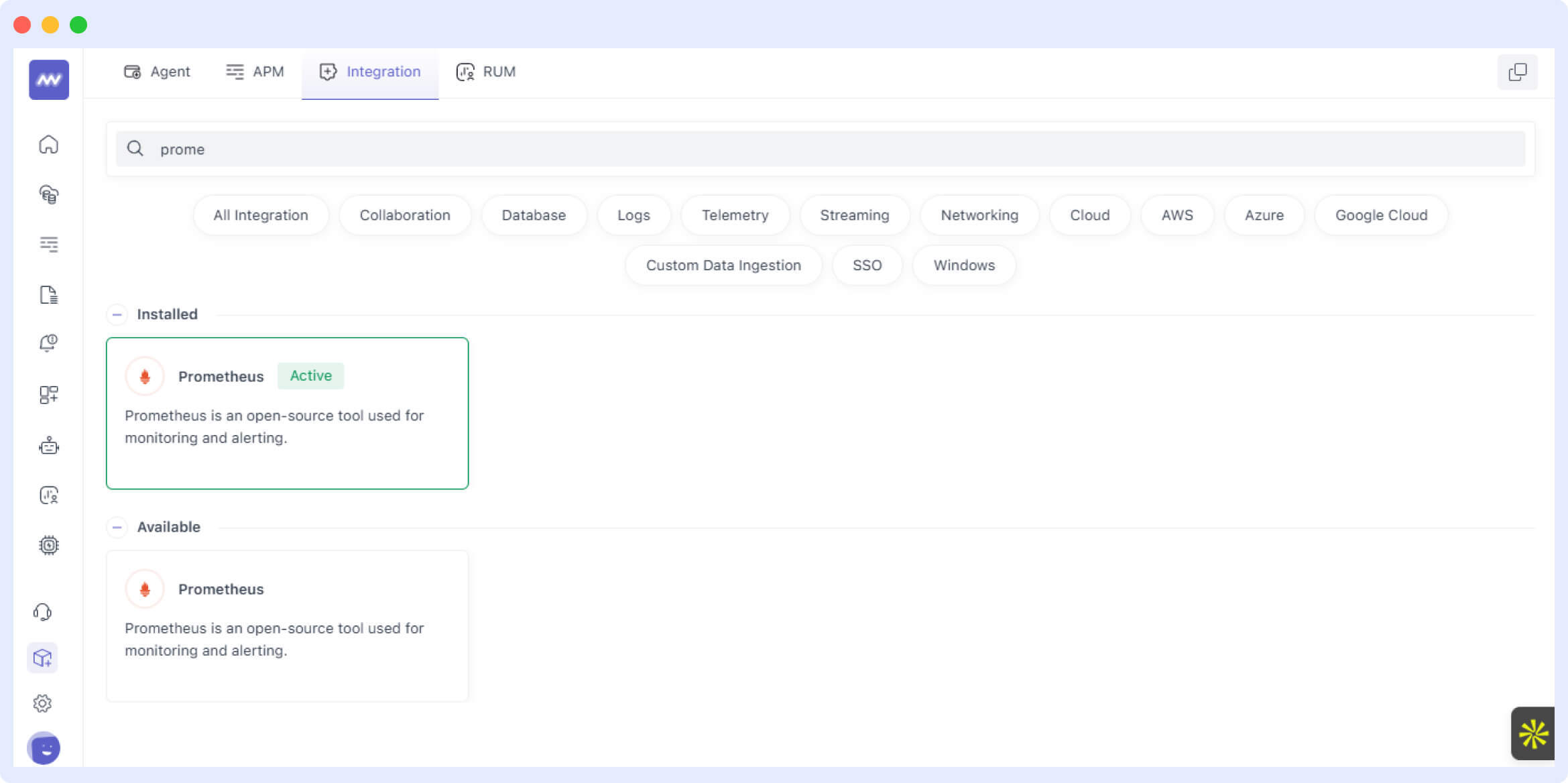Screen dimensions: 1568x783
Task: Filter by Streaming category
Action: [x=855, y=215]
